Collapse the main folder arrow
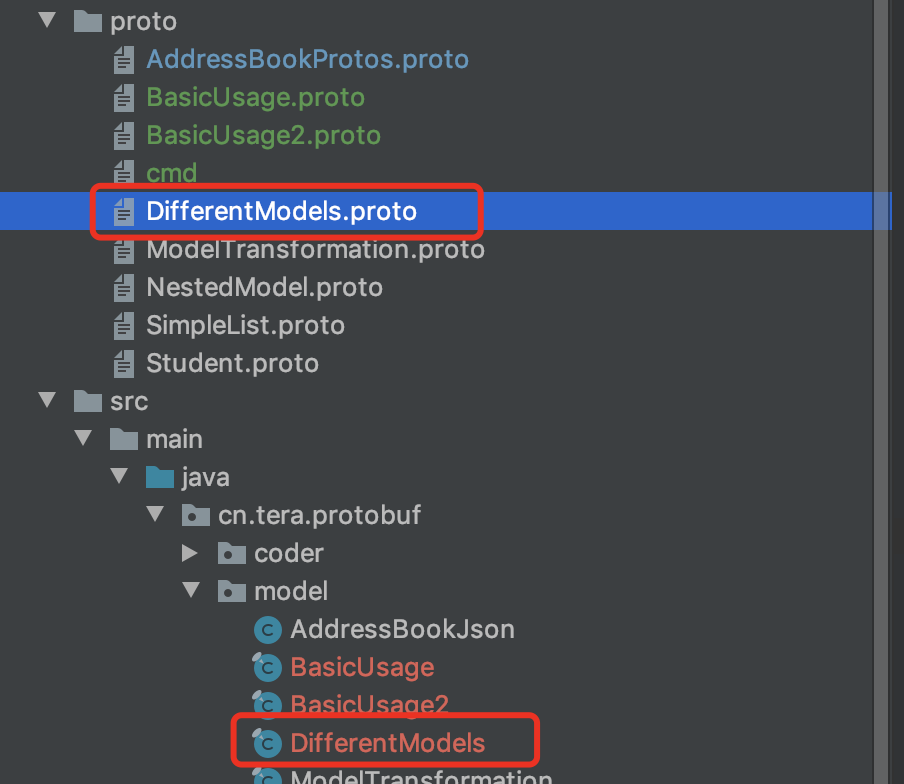Image resolution: width=904 pixels, height=784 pixels. click(x=84, y=438)
